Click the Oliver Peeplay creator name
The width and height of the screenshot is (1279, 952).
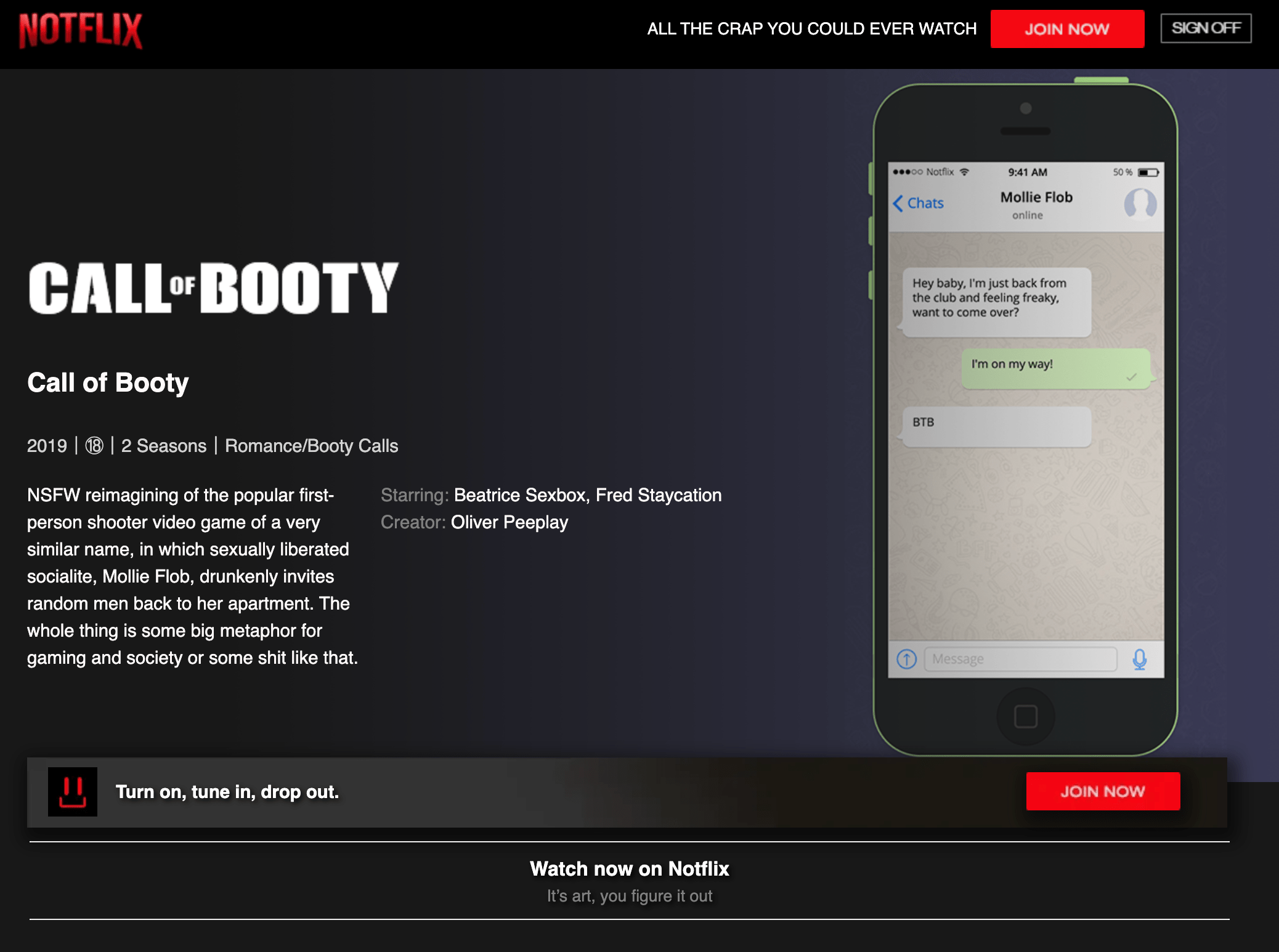tap(509, 522)
